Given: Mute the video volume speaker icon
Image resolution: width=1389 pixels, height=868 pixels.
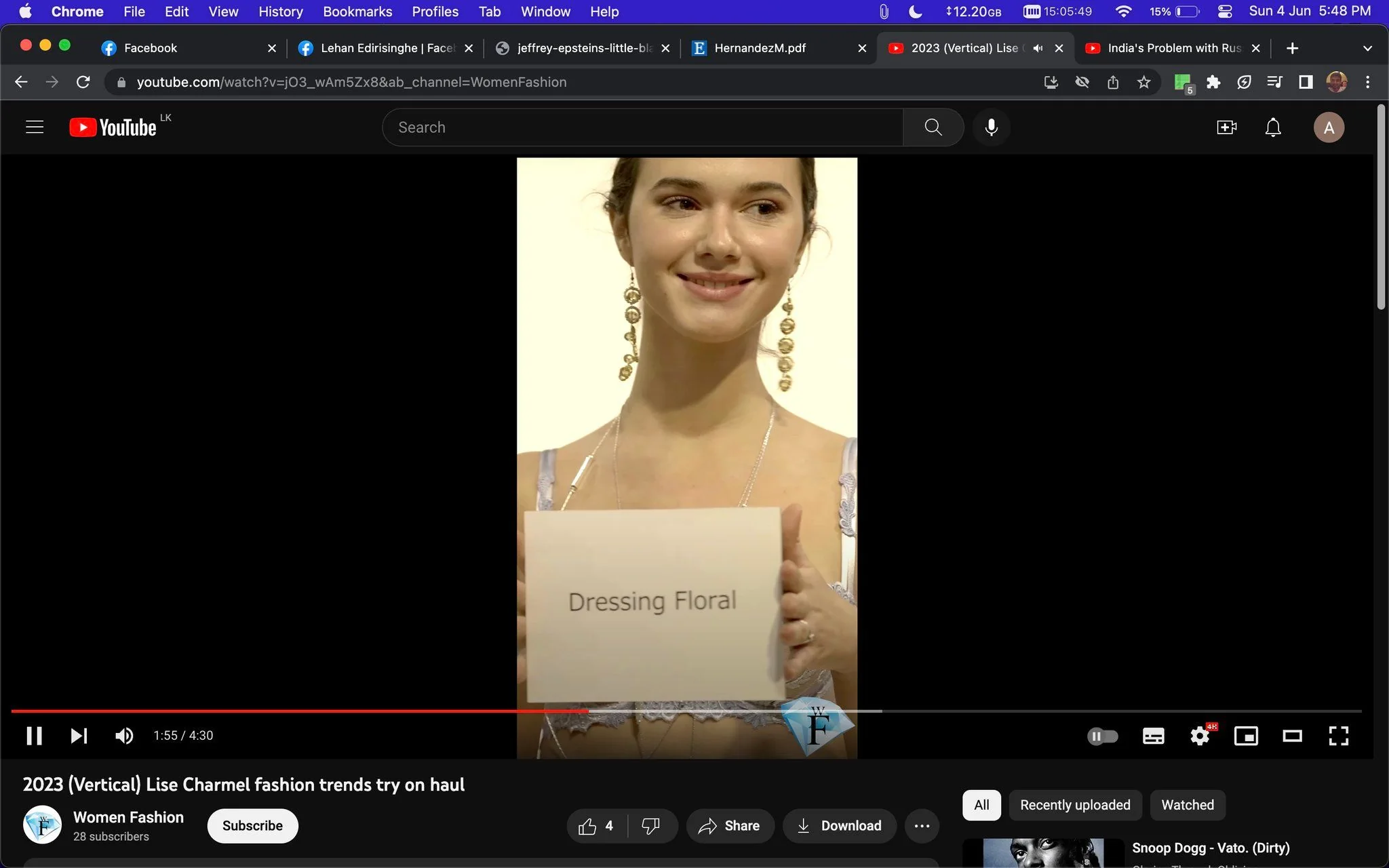Looking at the screenshot, I should coord(124,736).
